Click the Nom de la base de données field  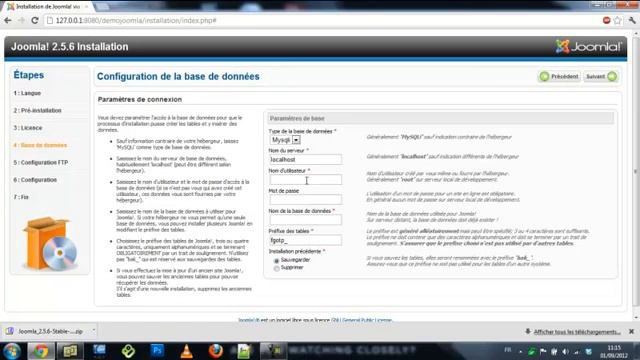305,220
